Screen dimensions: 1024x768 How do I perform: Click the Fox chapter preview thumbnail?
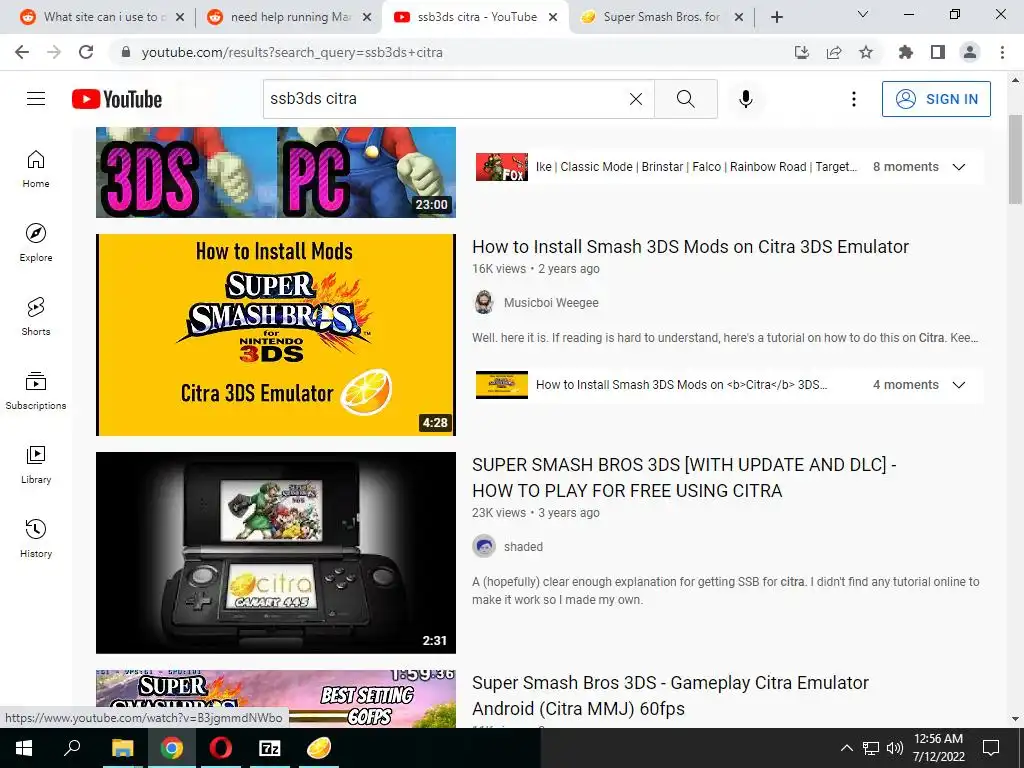(502, 167)
